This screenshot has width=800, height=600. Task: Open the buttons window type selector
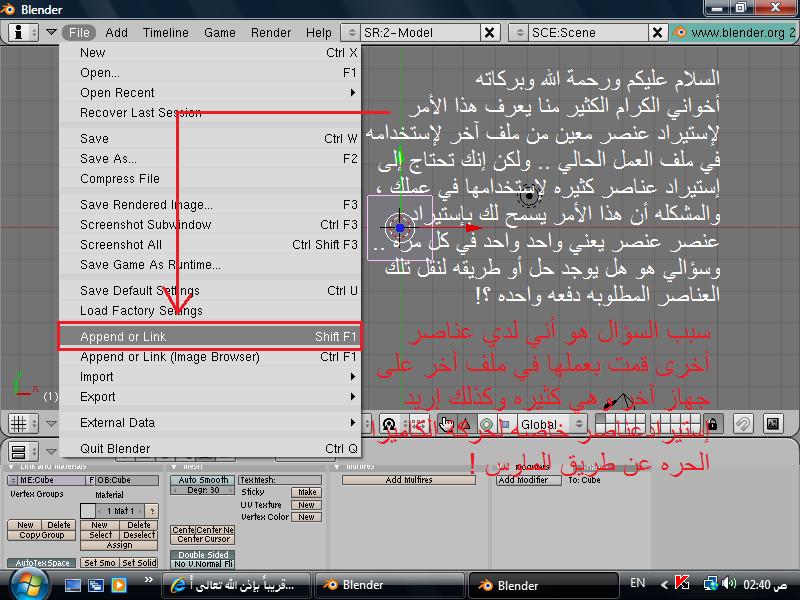point(22,452)
